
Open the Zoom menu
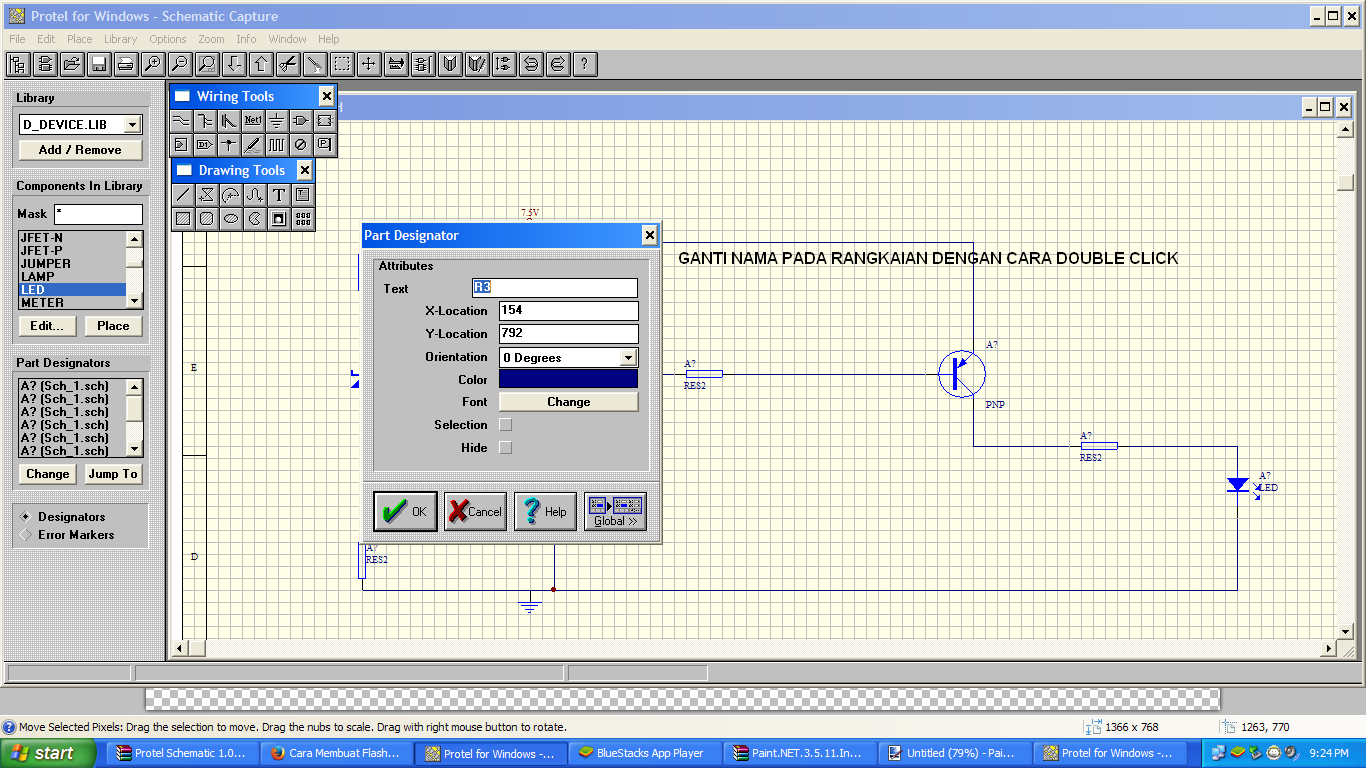[x=211, y=39]
